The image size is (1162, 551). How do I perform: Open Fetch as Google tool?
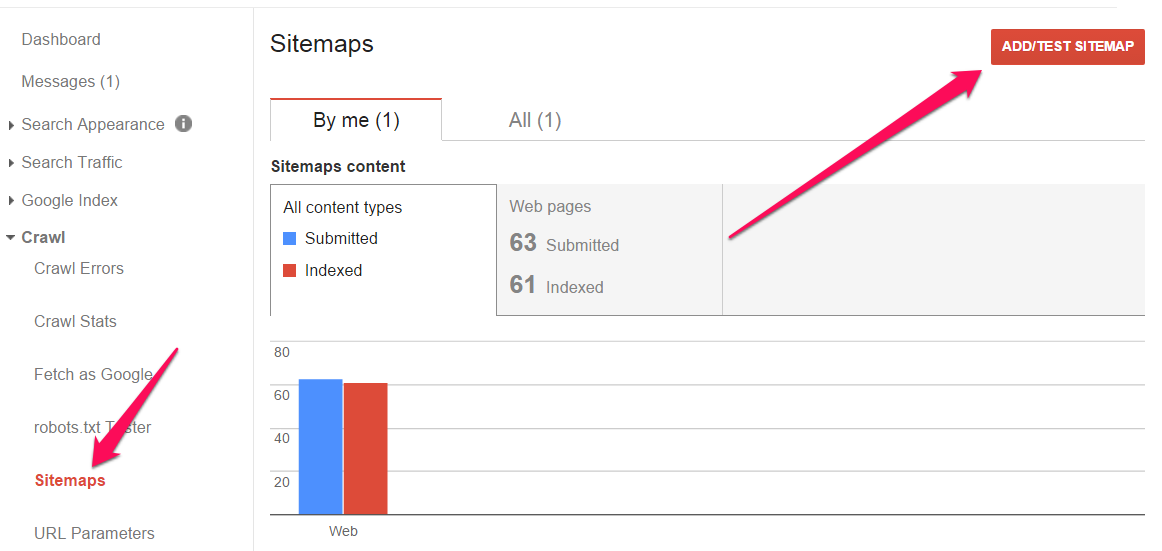93,375
